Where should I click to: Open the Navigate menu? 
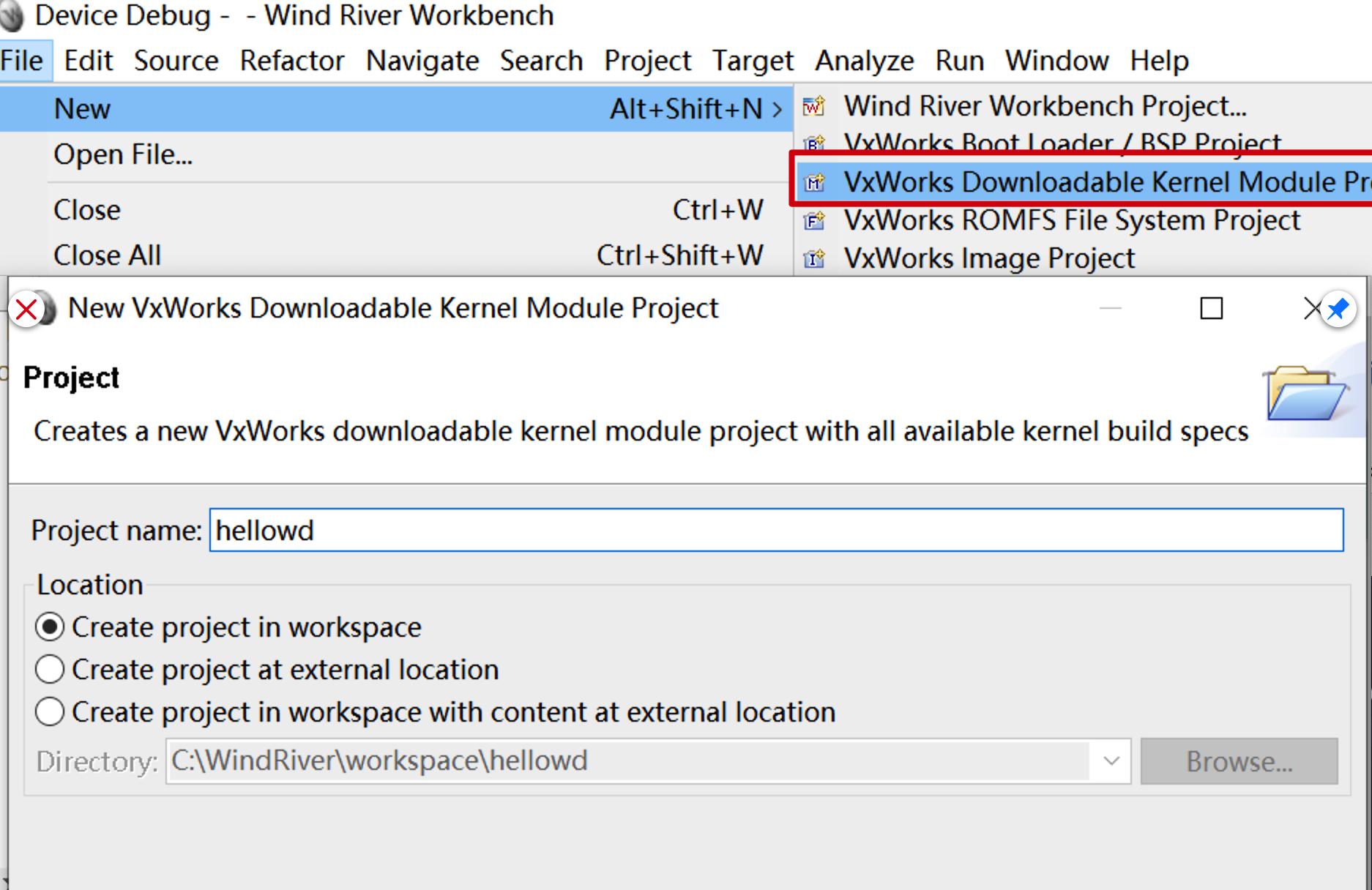tap(422, 61)
